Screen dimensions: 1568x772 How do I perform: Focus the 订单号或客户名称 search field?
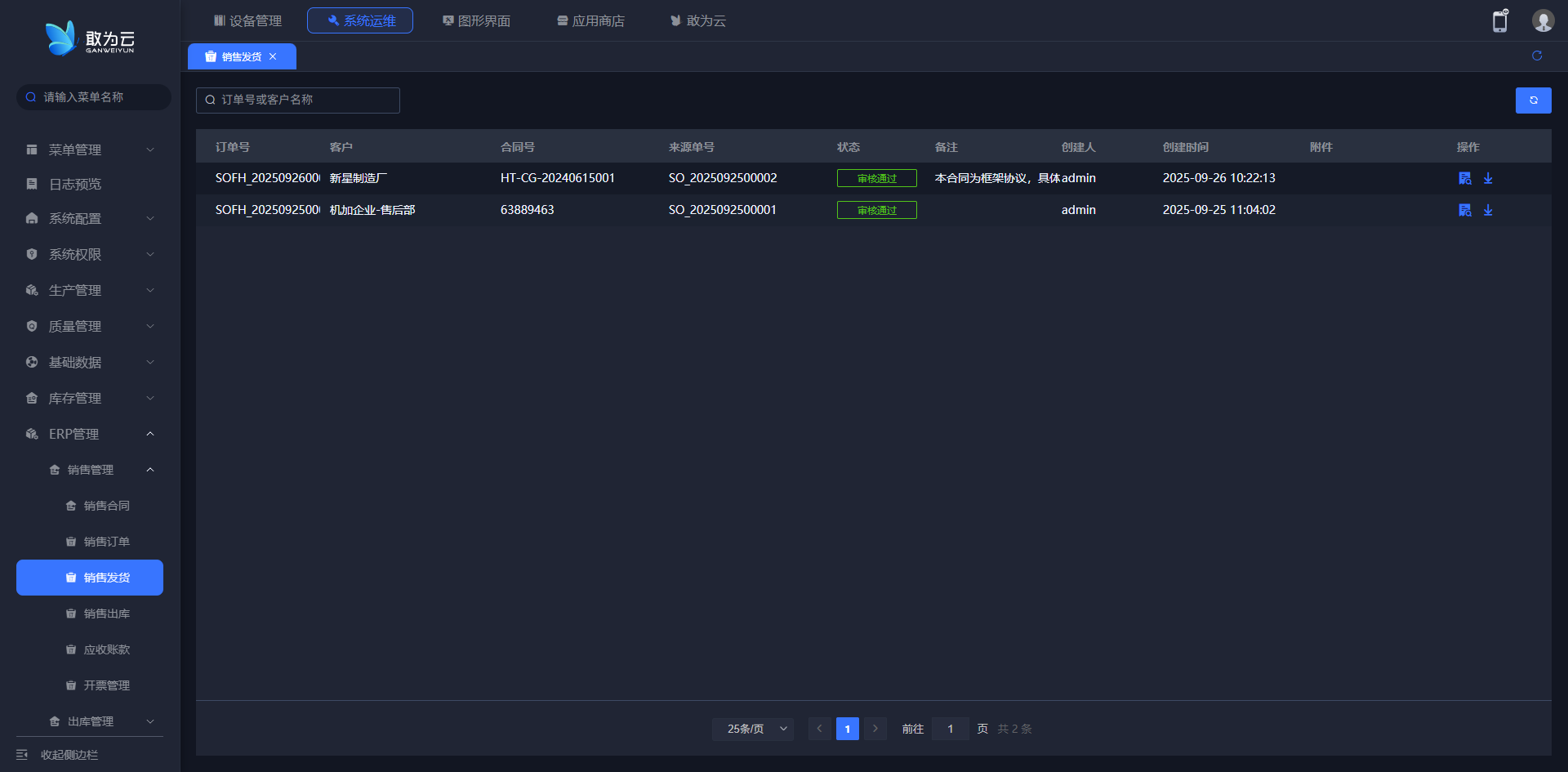pos(298,100)
